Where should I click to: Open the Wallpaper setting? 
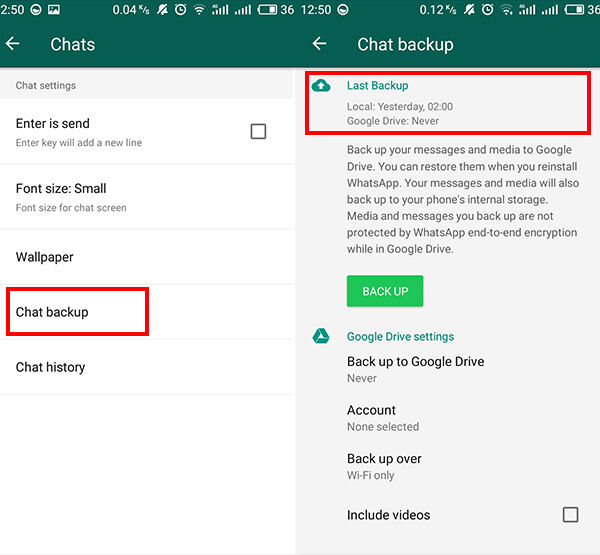(x=147, y=257)
